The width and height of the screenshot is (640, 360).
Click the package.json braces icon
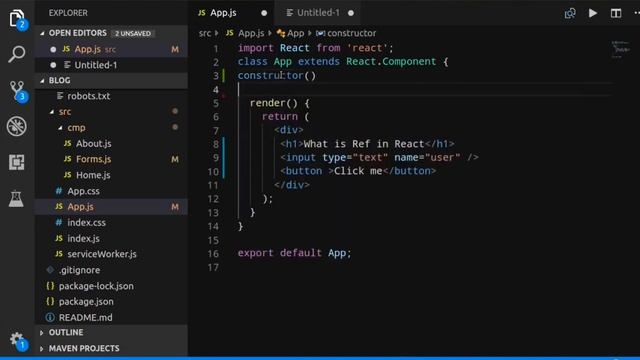[50, 302]
